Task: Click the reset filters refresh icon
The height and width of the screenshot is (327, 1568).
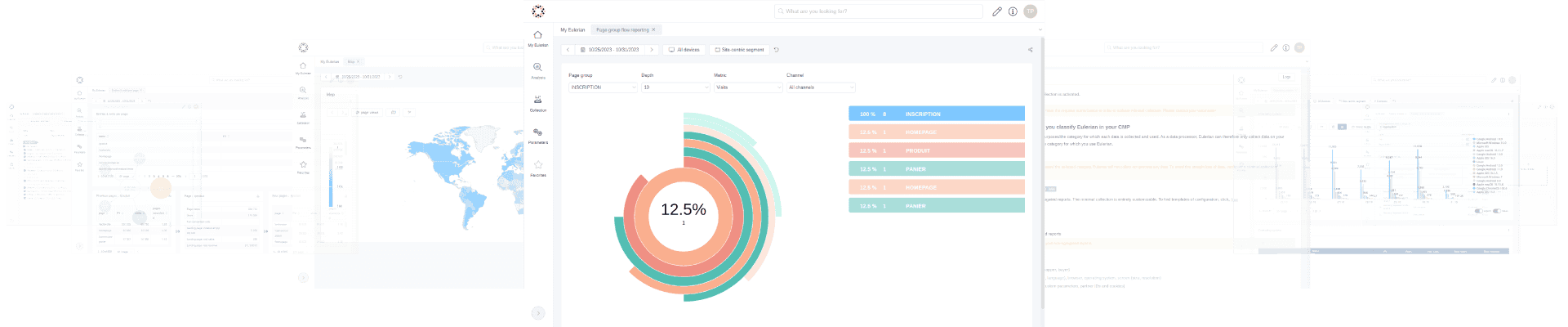Action: tap(776, 50)
